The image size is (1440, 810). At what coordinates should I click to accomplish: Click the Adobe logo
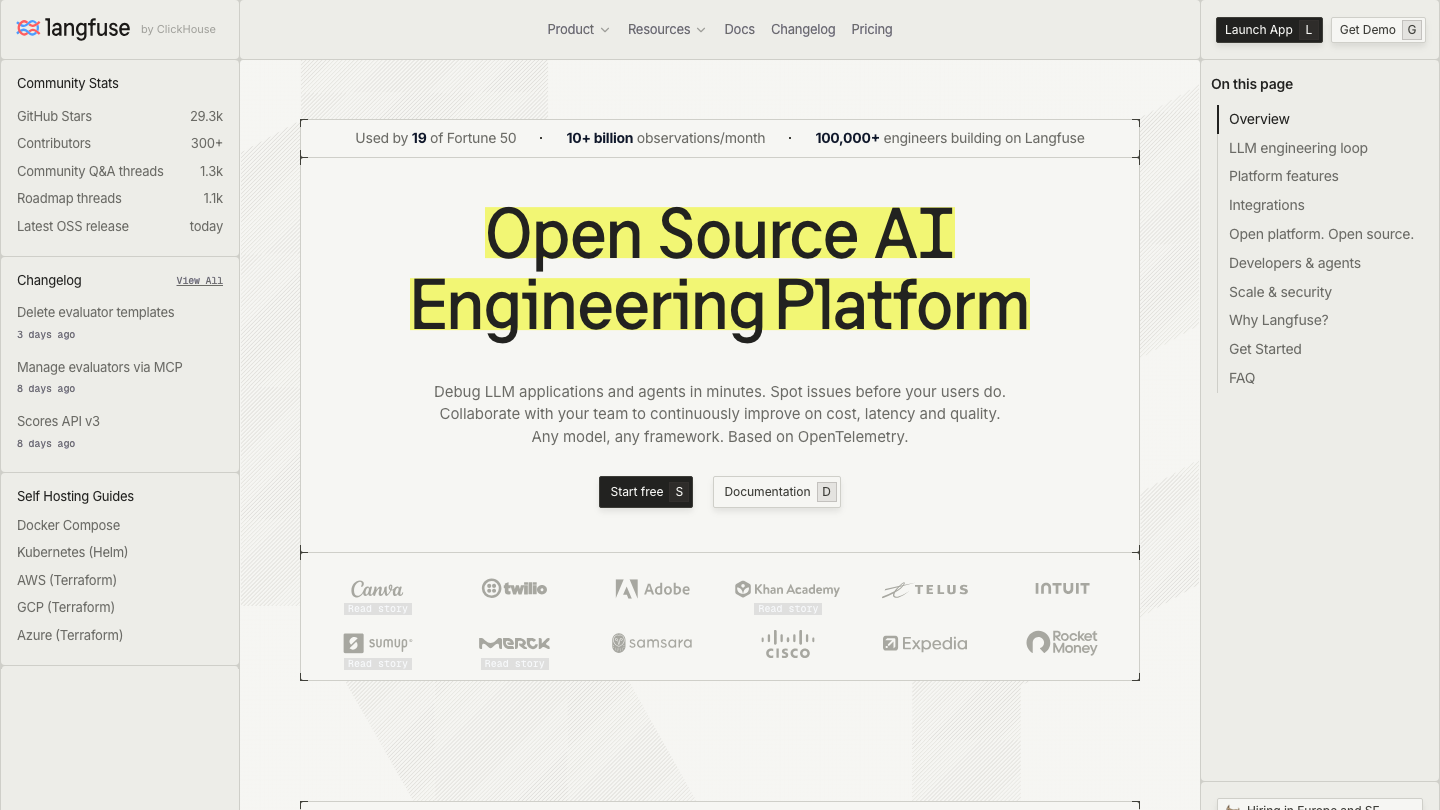coord(652,589)
